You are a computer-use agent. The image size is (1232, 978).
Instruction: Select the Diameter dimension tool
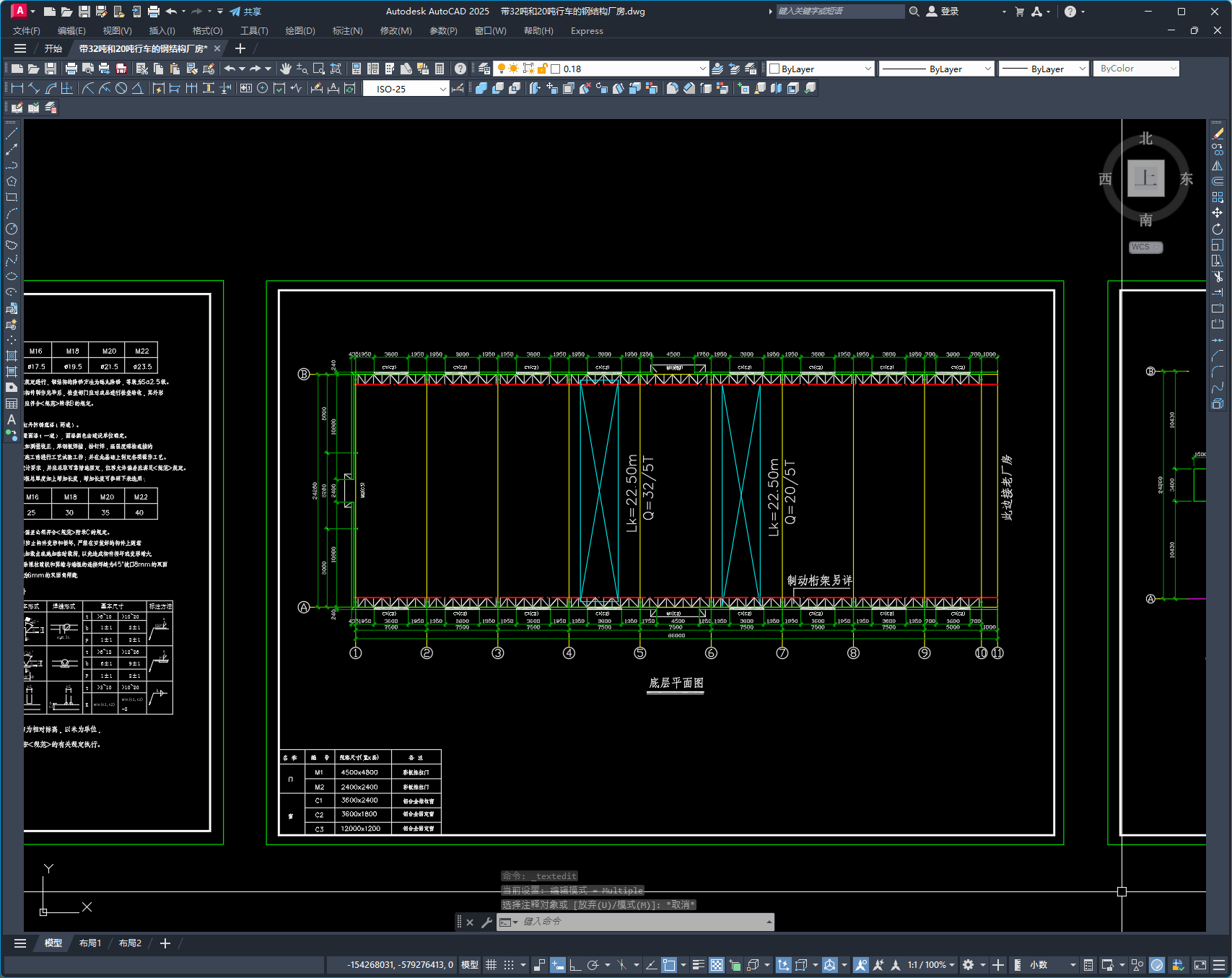click(121, 88)
